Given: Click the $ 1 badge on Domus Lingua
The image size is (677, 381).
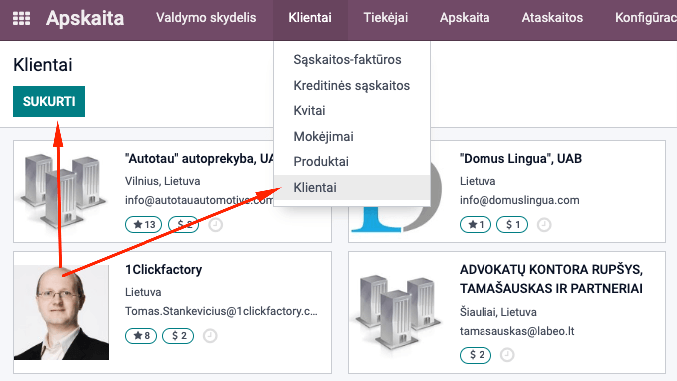Looking at the screenshot, I should [512, 225].
